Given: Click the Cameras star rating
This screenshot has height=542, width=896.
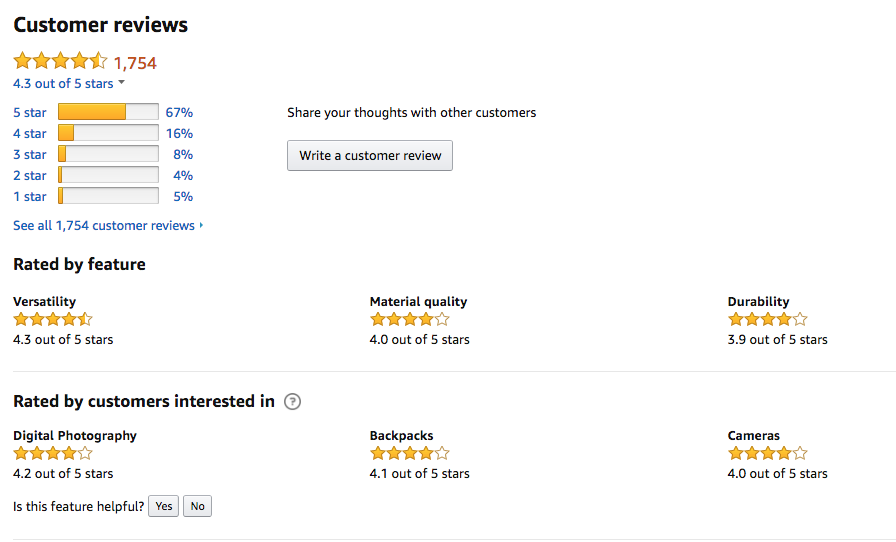Looking at the screenshot, I should pyautogui.click(x=767, y=453).
